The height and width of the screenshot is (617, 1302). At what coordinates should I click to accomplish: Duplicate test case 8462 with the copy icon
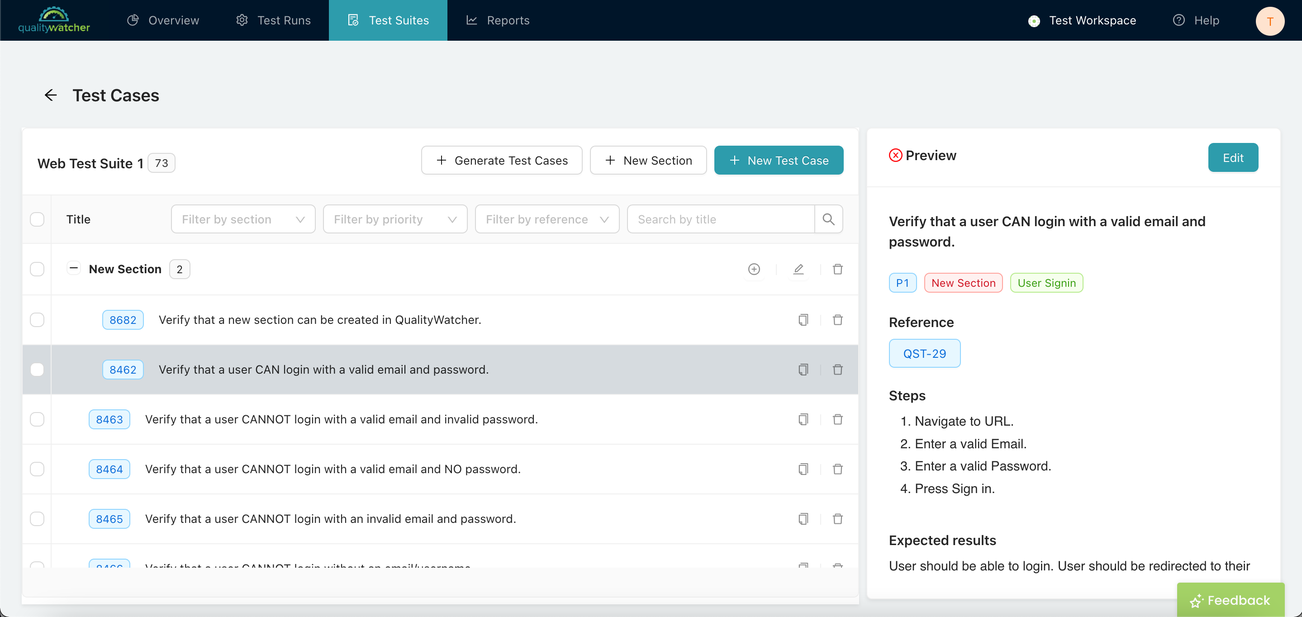pyautogui.click(x=803, y=370)
